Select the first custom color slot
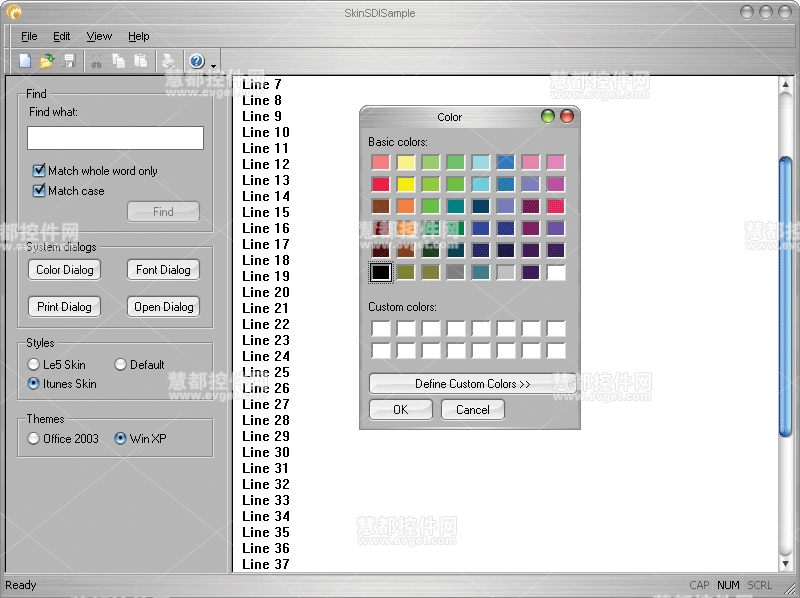 (x=381, y=328)
